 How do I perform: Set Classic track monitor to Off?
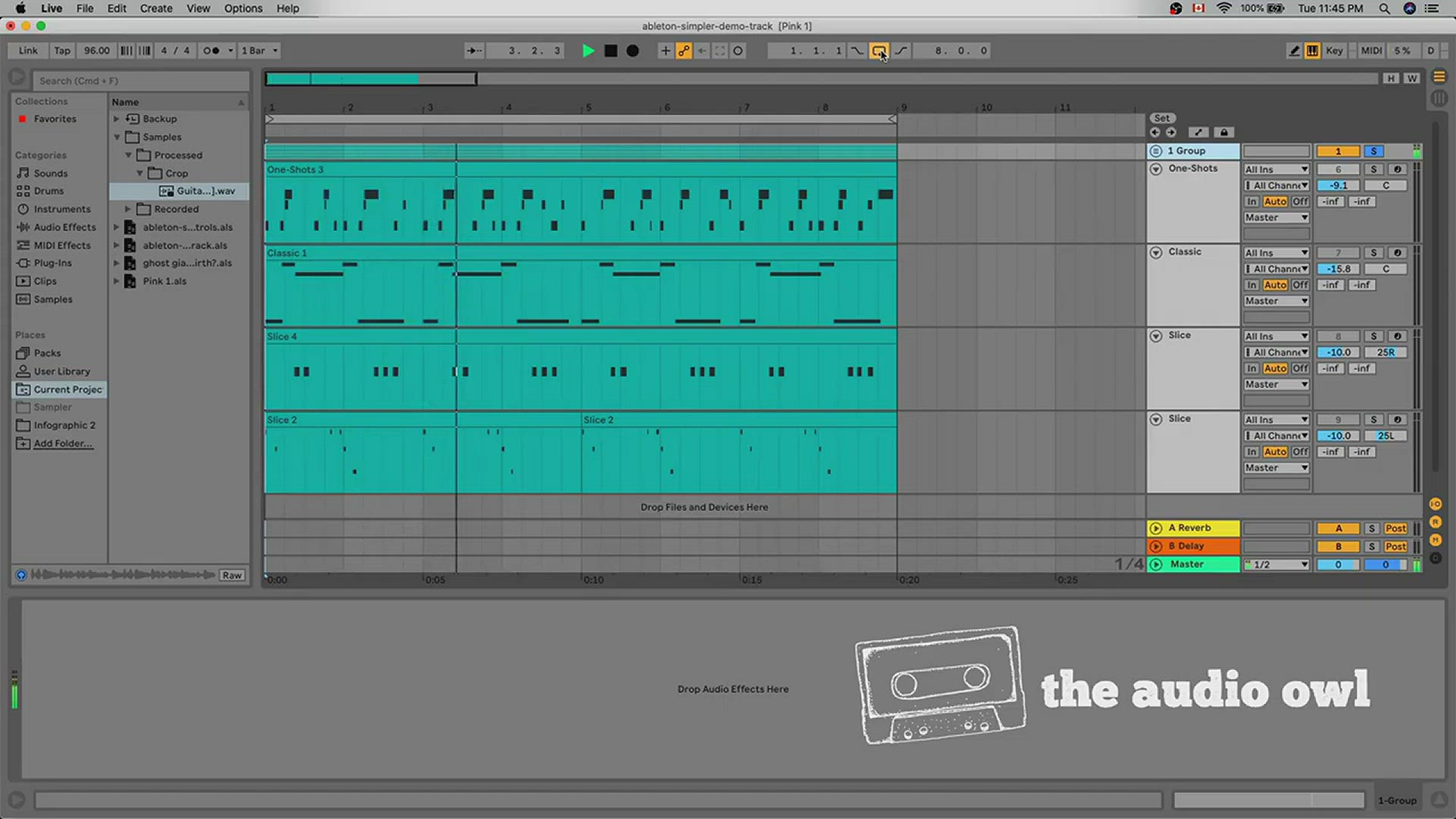tap(1300, 285)
